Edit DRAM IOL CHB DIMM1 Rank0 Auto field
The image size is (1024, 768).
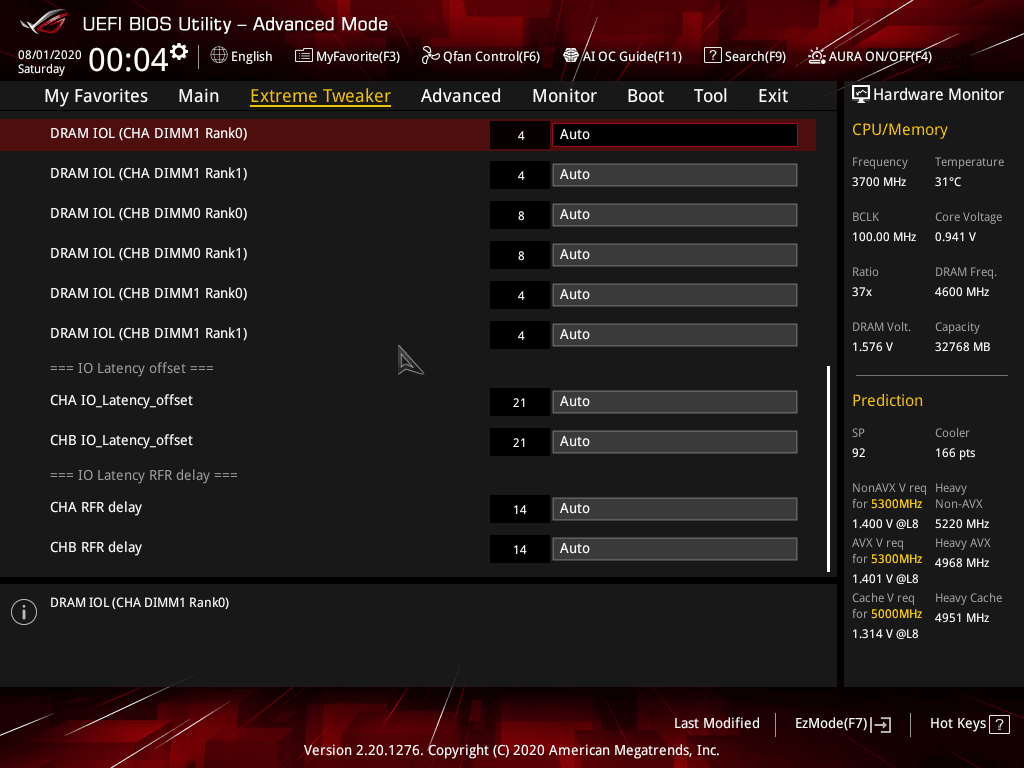(x=675, y=295)
